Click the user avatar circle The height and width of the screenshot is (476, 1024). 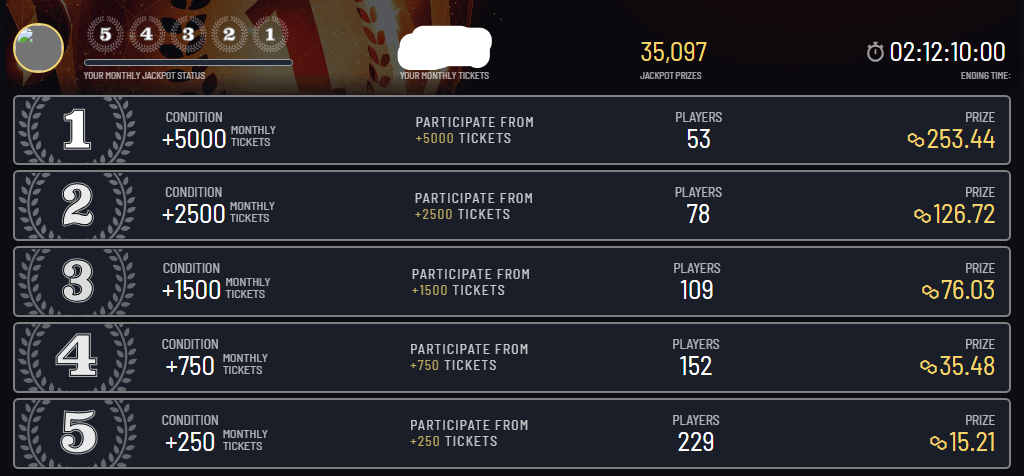(39, 48)
